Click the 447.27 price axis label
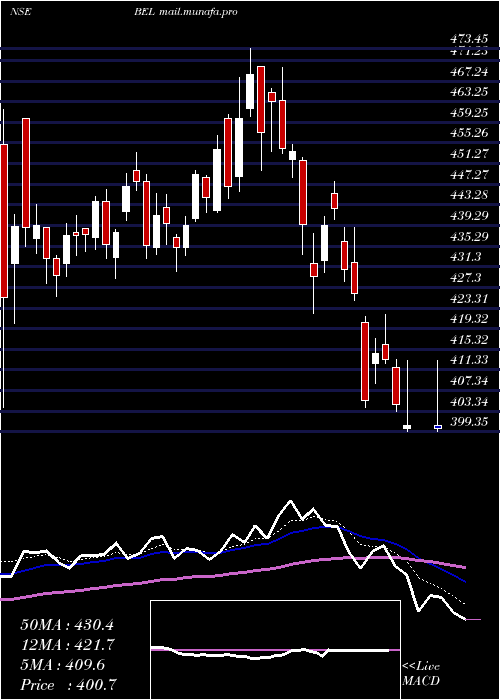This screenshot has width=500, height=700. tap(468, 175)
